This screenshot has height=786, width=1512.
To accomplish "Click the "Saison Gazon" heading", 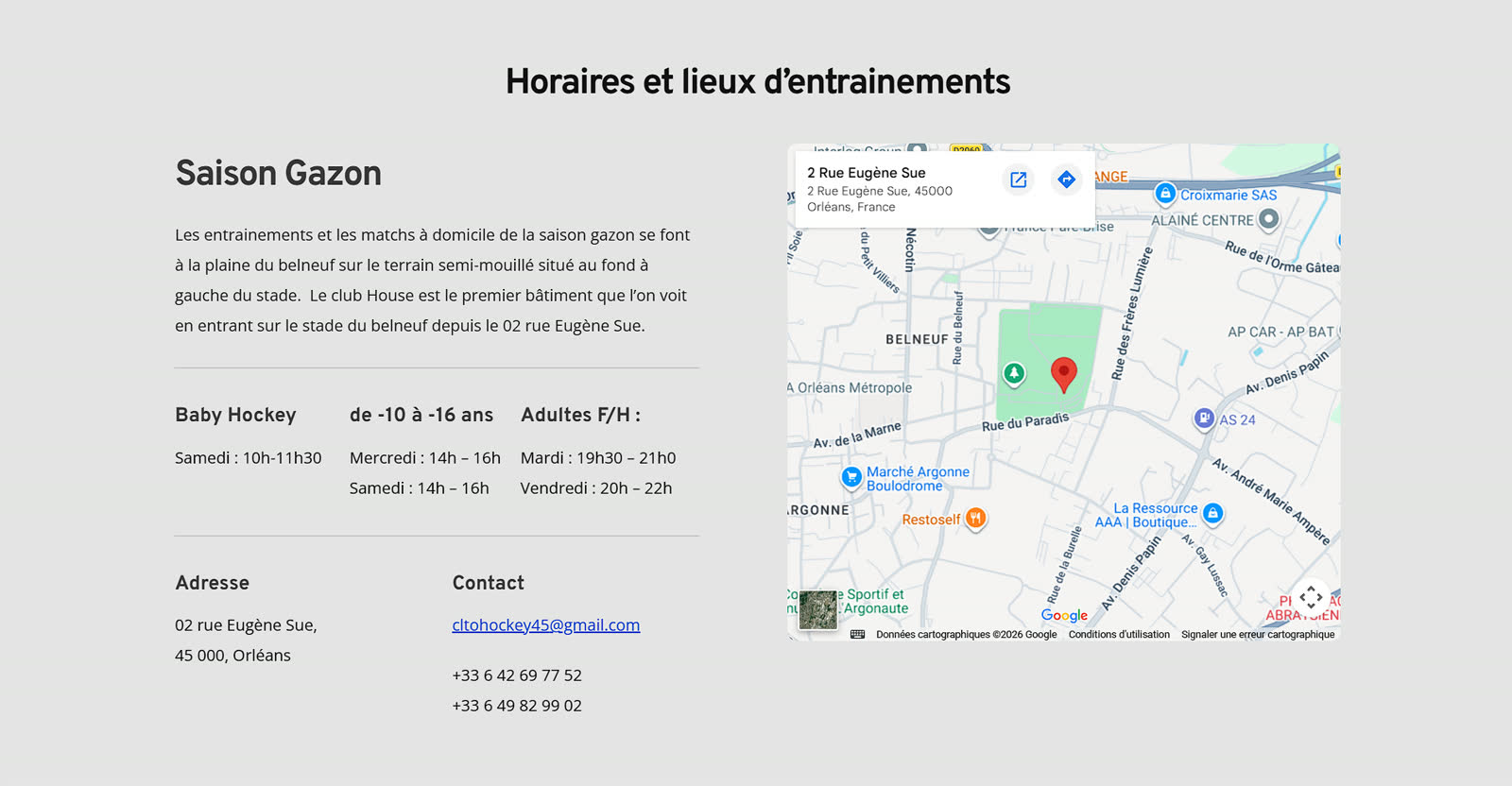I will click(x=279, y=173).
